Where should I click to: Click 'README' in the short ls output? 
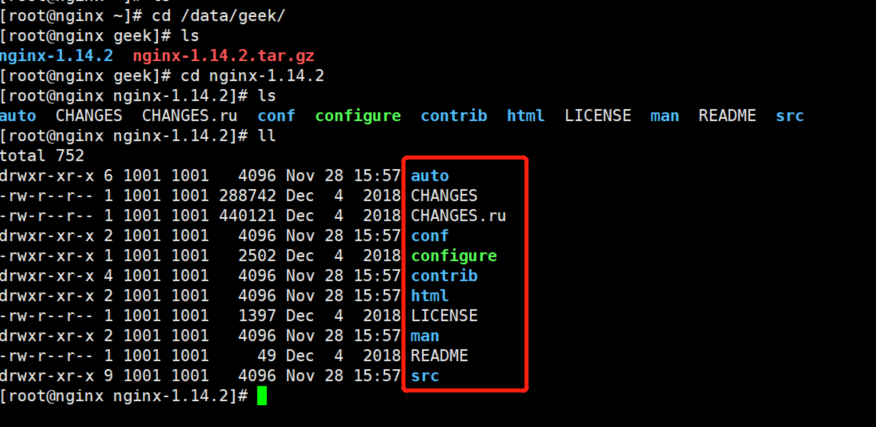tap(727, 116)
